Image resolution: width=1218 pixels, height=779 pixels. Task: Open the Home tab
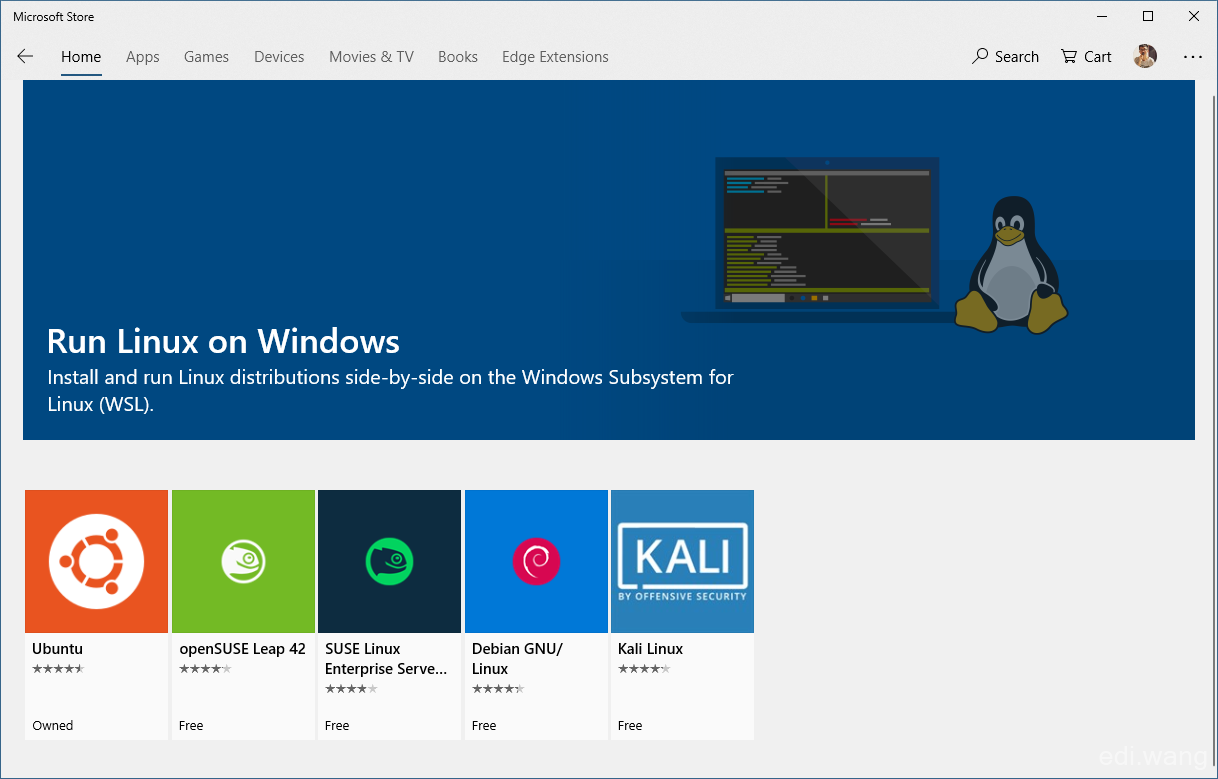pos(81,57)
